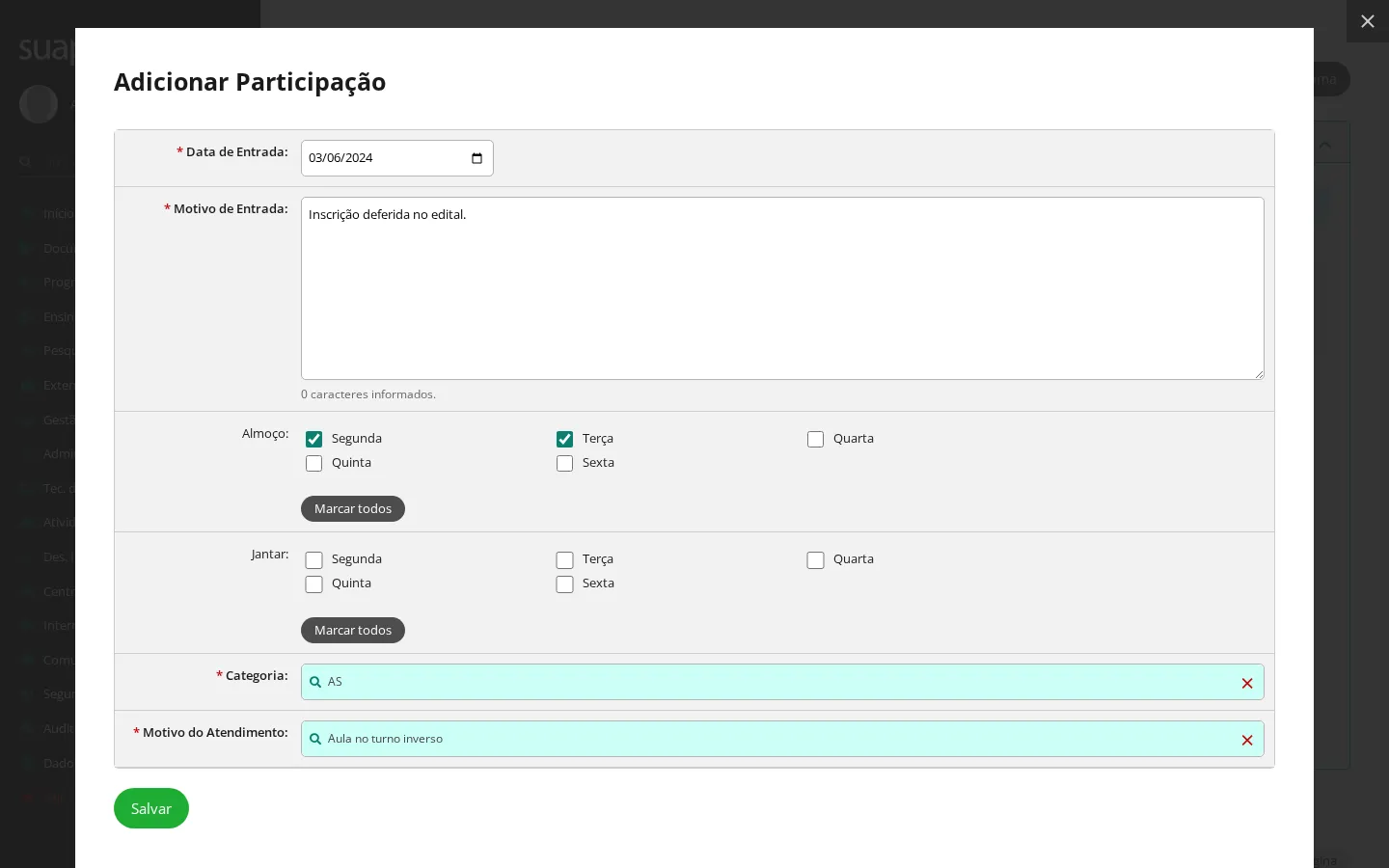Click the search icon in Categoria field
Screen dimensions: 1389x868
point(315,682)
